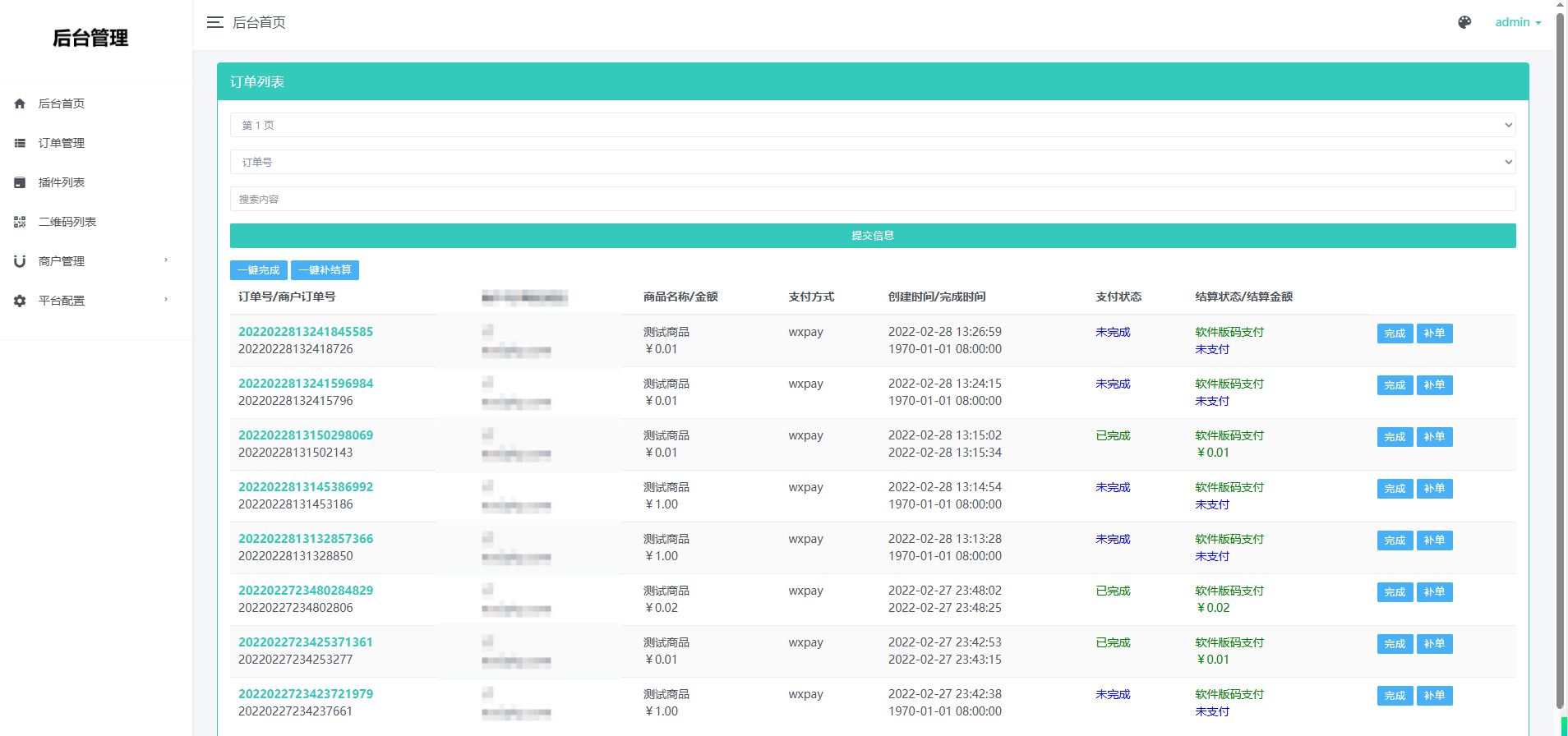
Task: Open order link 2022022813241596984
Action: tap(306, 384)
